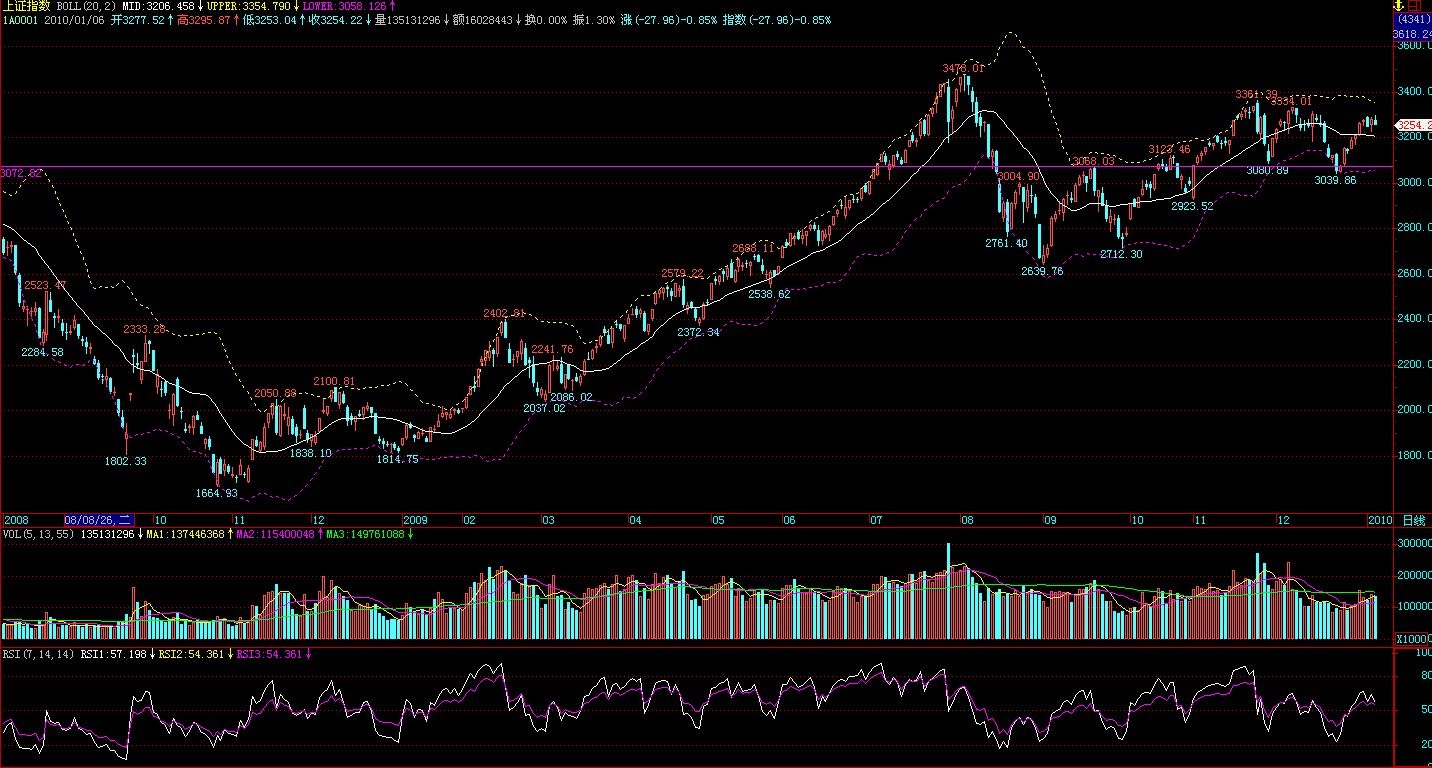Viewport: 1432px width, 768px height.
Task: Click the open price 开3277.52
Action: coord(139,20)
